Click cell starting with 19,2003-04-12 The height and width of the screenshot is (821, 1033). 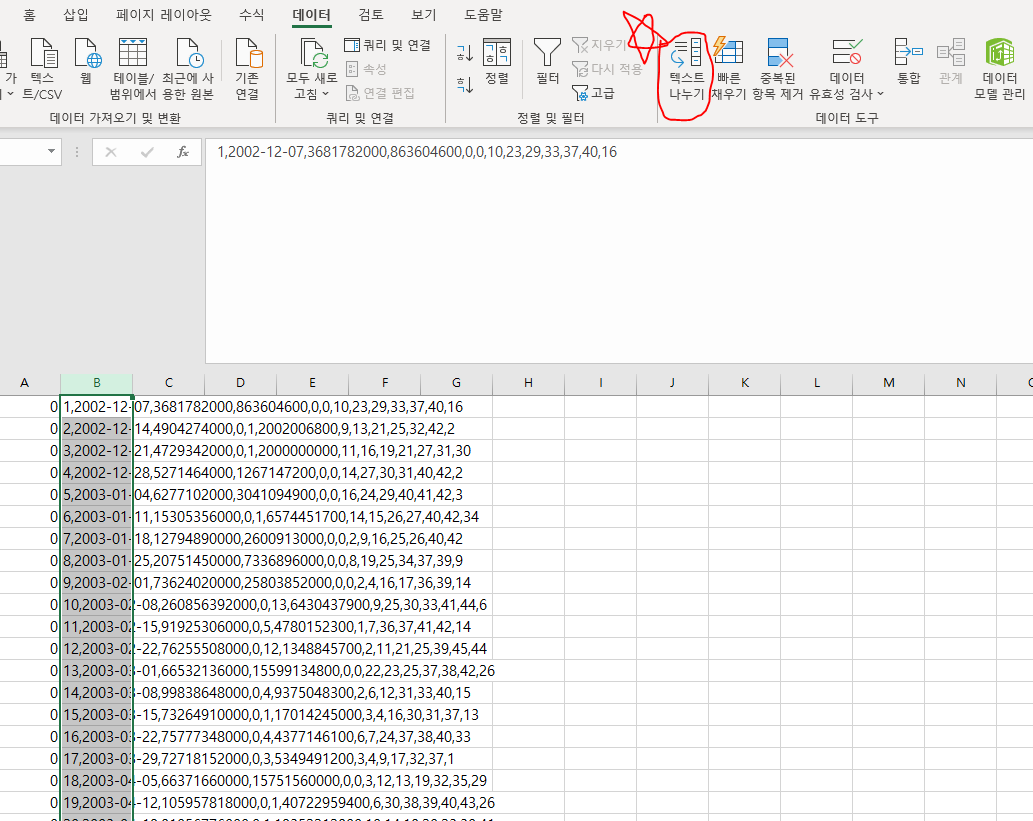pyautogui.click(x=97, y=803)
